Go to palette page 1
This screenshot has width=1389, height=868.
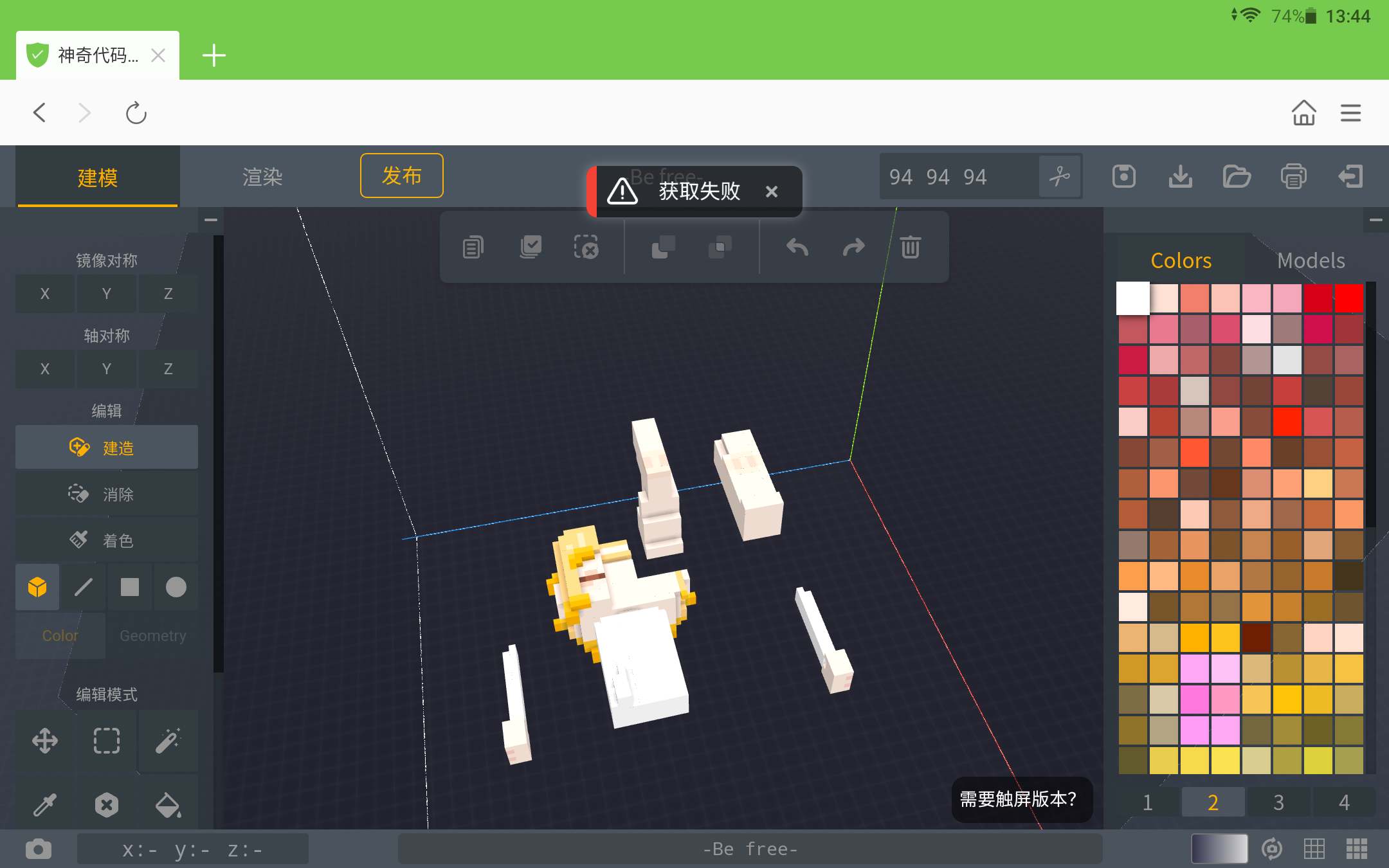point(1148,802)
